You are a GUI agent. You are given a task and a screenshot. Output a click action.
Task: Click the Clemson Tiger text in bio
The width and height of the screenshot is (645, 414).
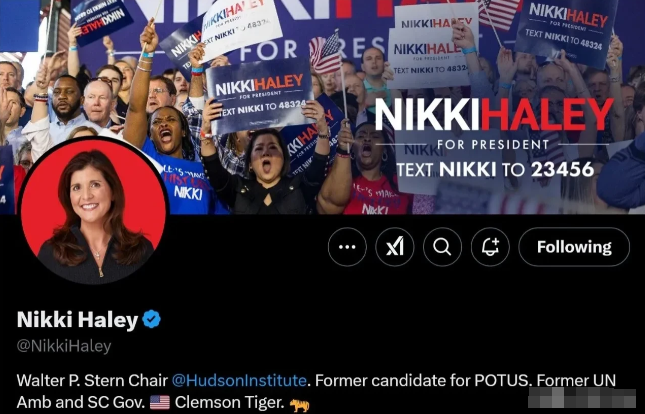(x=229, y=402)
